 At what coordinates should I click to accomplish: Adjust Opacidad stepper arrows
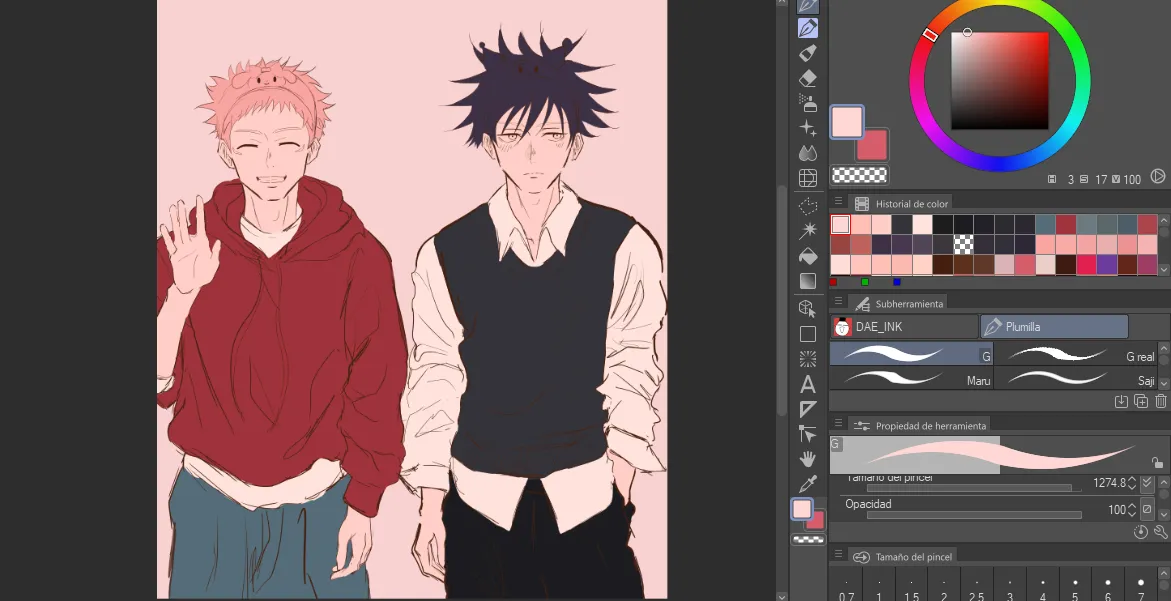[1132, 509]
